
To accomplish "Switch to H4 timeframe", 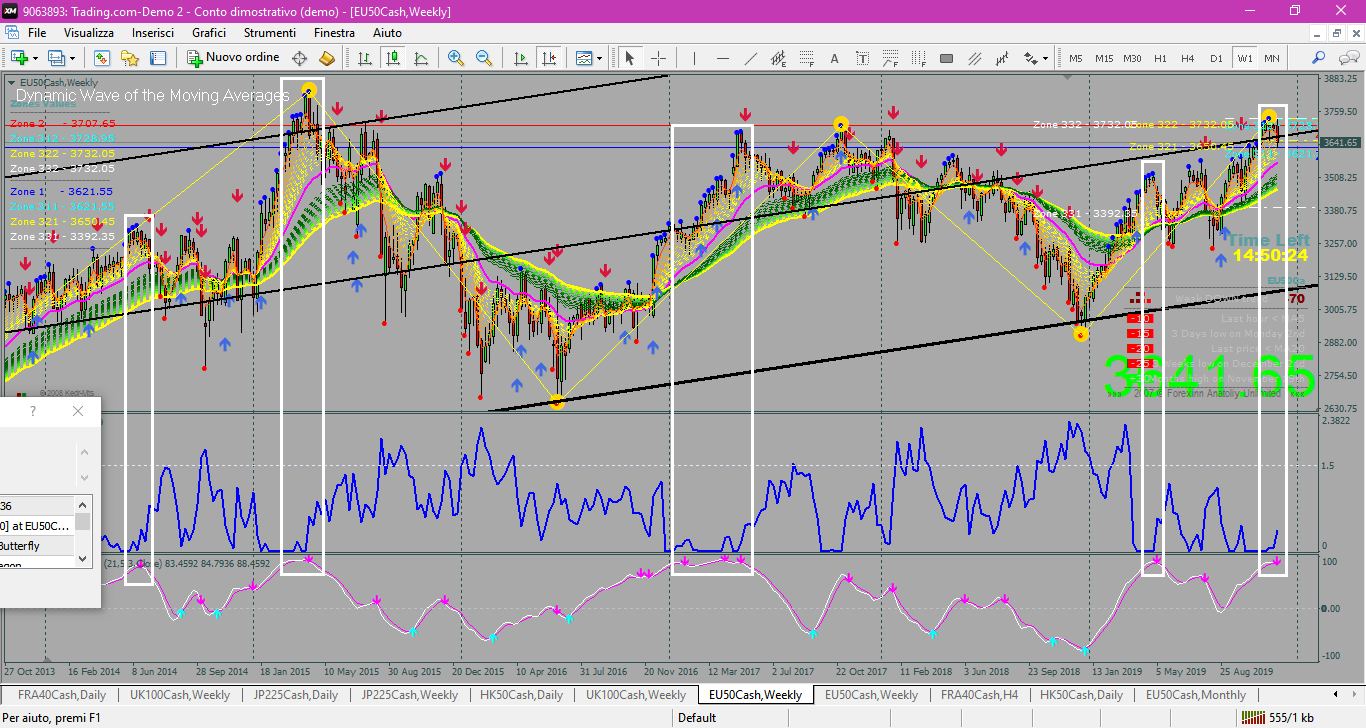I will pos(1188,58).
